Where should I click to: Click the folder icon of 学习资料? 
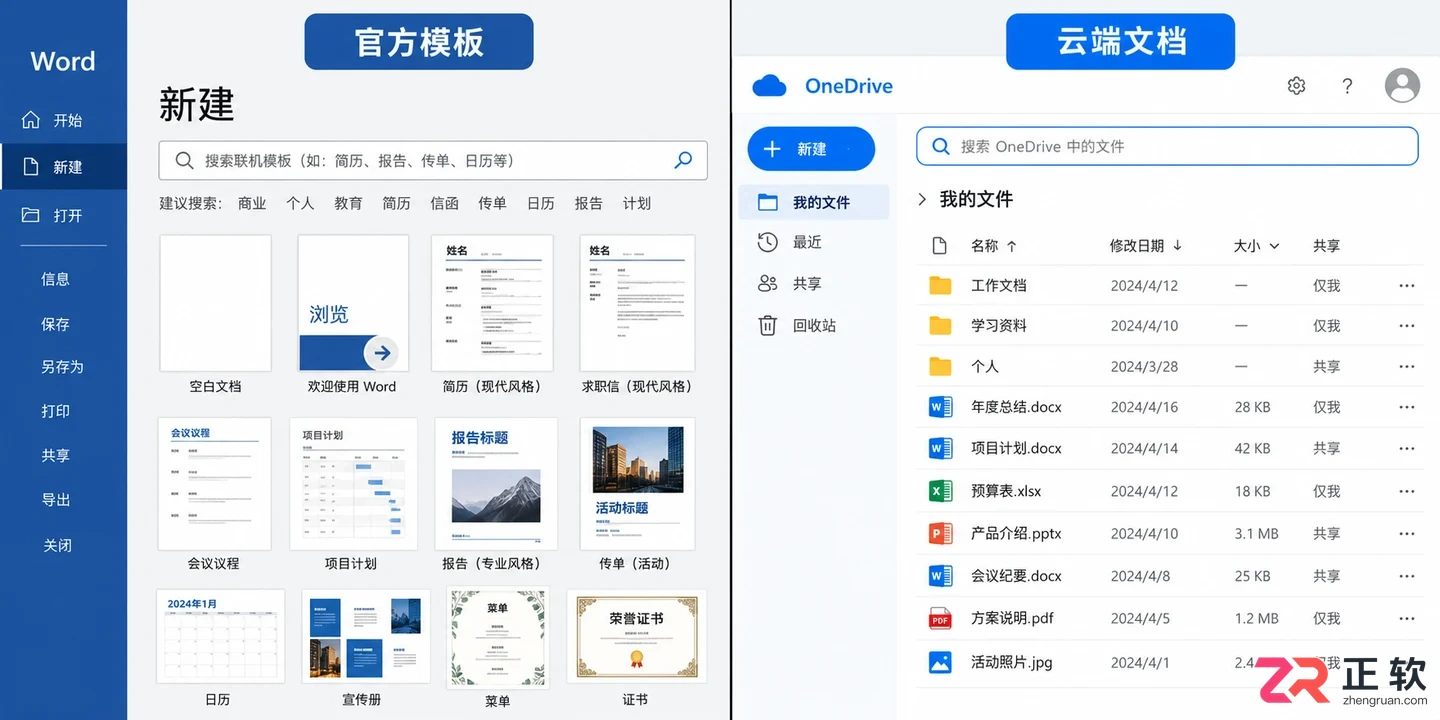(940, 326)
